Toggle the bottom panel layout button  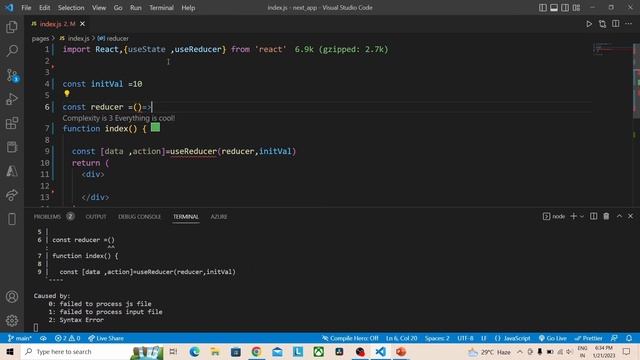click(x=554, y=8)
